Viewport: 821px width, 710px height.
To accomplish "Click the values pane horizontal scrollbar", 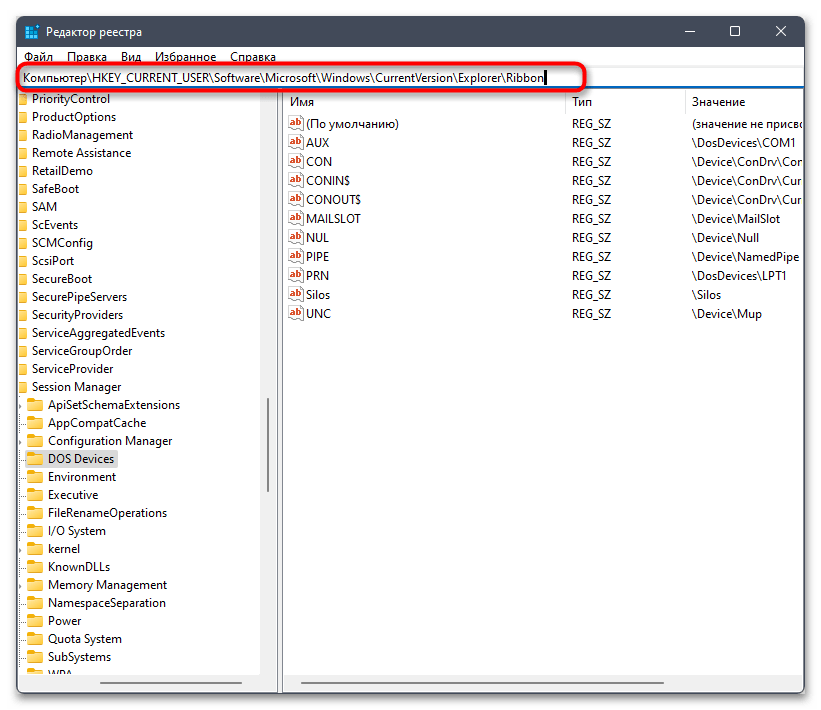I will click(x=482, y=683).
